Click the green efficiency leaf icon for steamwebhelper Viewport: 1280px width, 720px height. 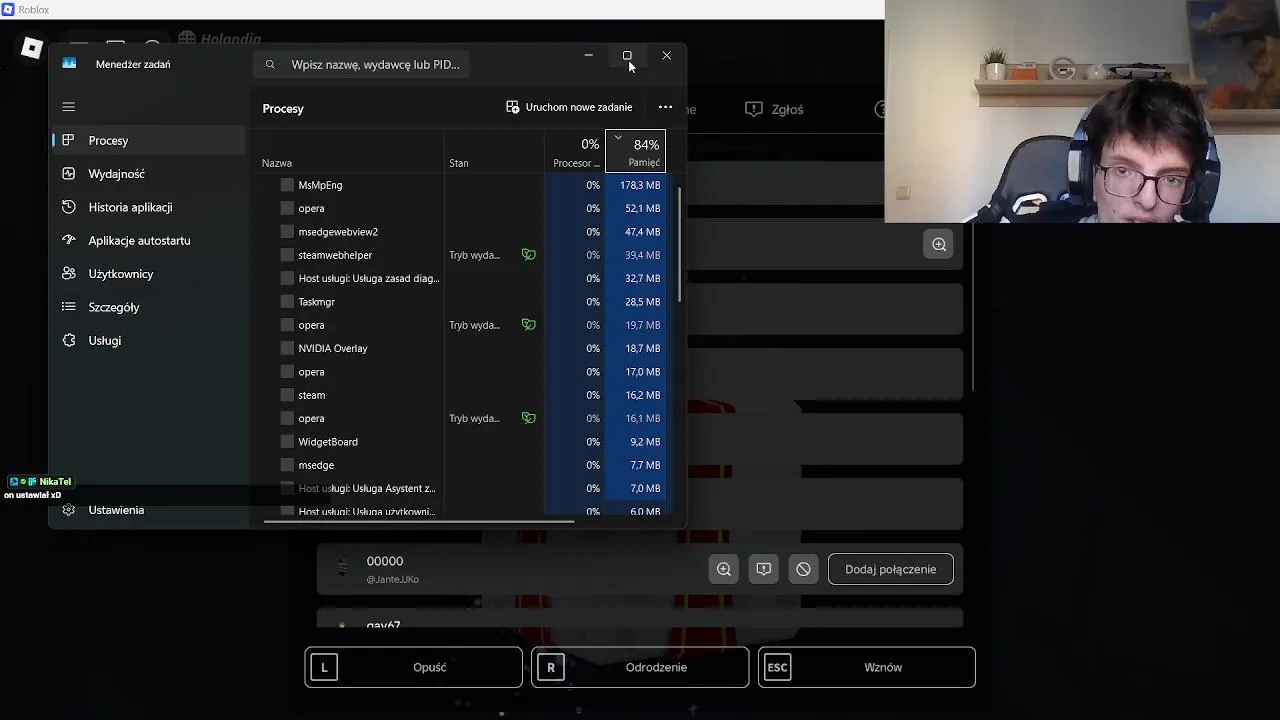tap(528, 255)
